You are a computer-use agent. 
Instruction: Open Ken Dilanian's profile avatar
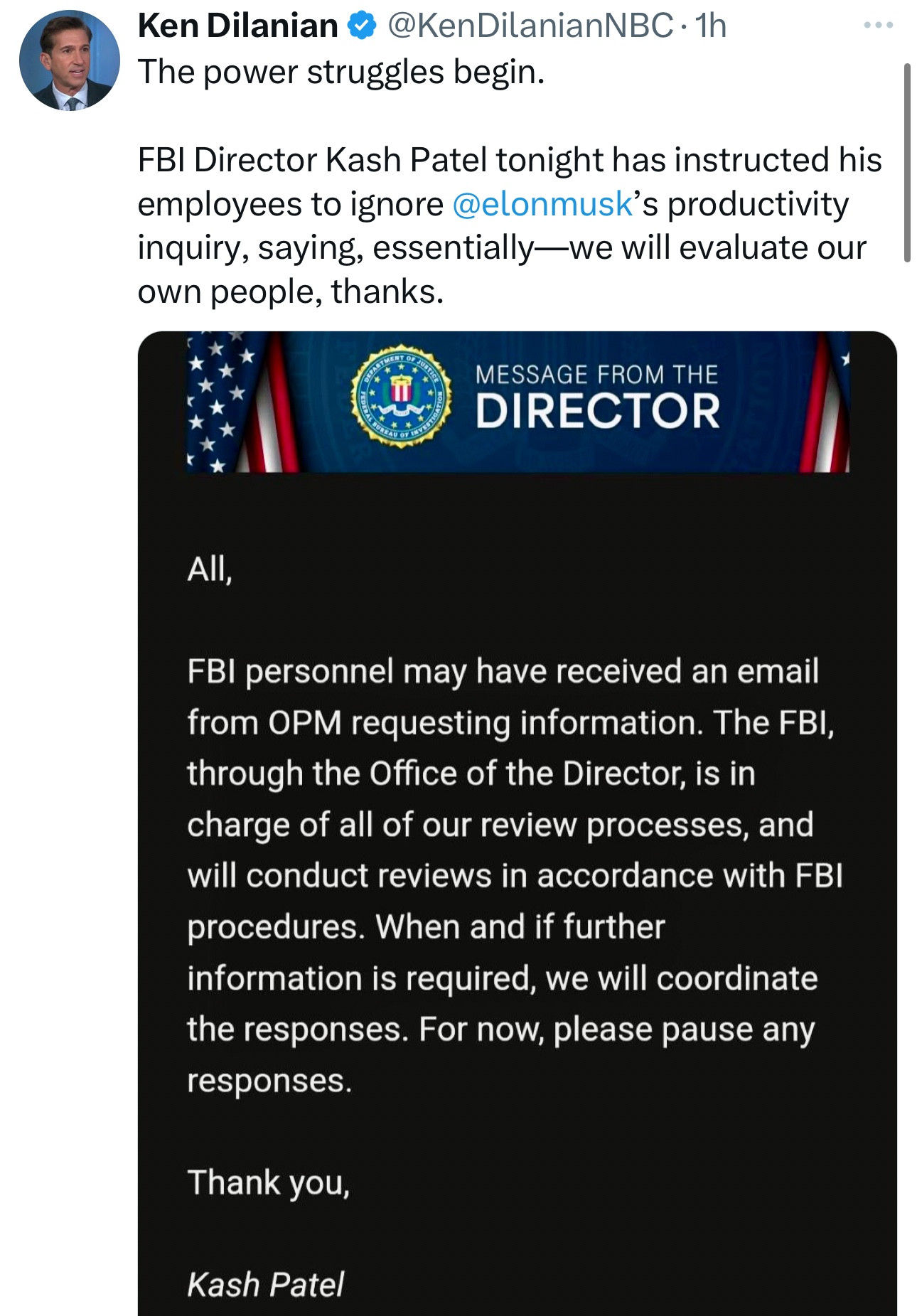pyautogui.click(x=69, y=60)
